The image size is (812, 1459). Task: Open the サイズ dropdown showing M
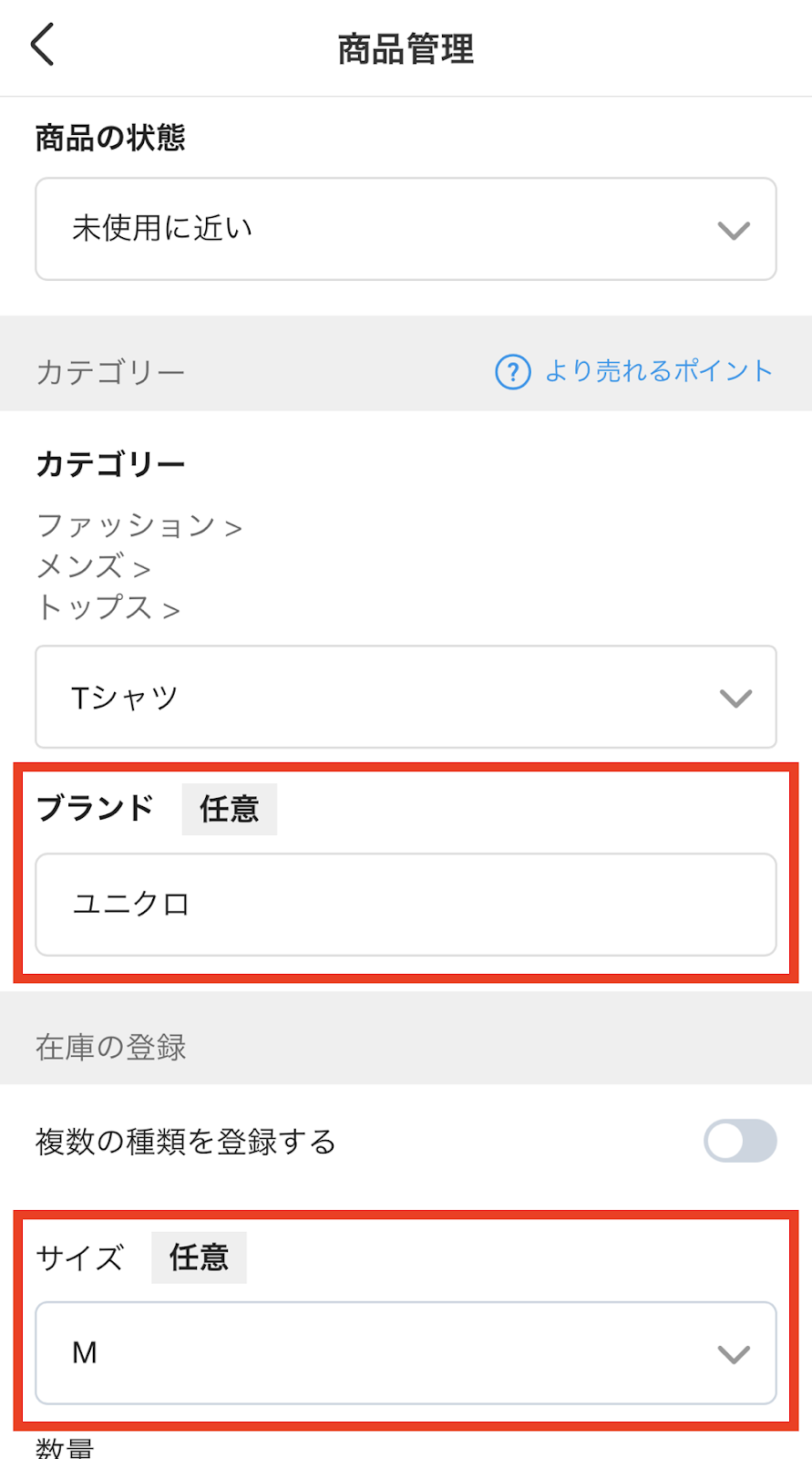pyautogui.click(x=406, y=1353)
